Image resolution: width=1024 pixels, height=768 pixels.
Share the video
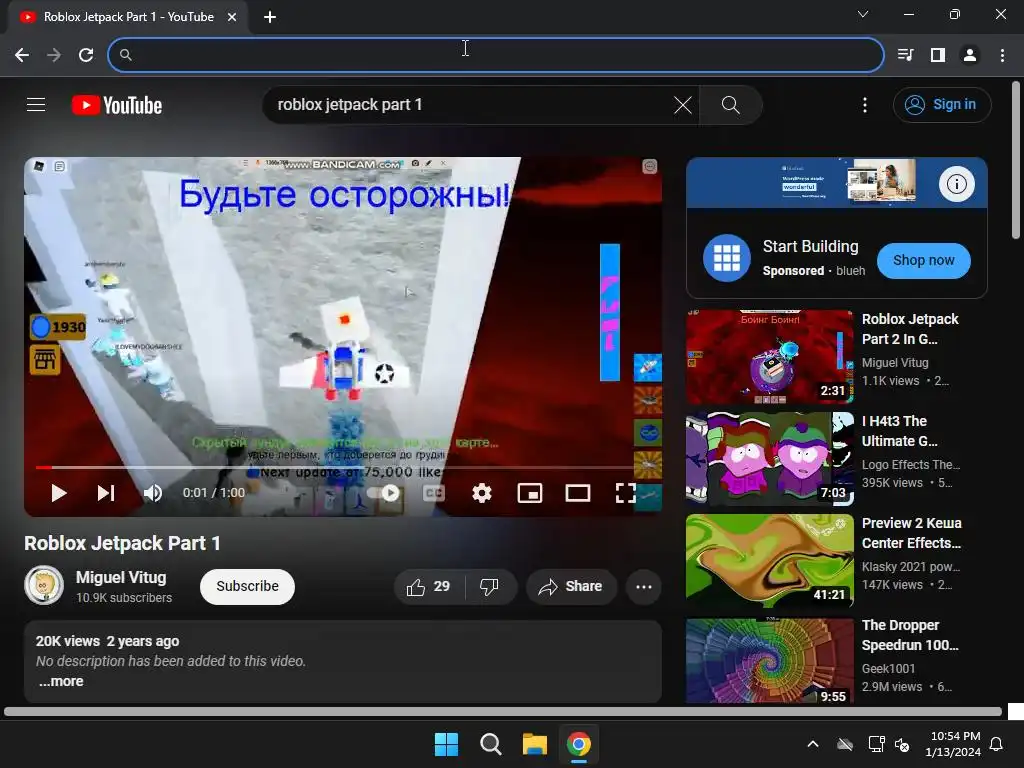coord(571,586)
